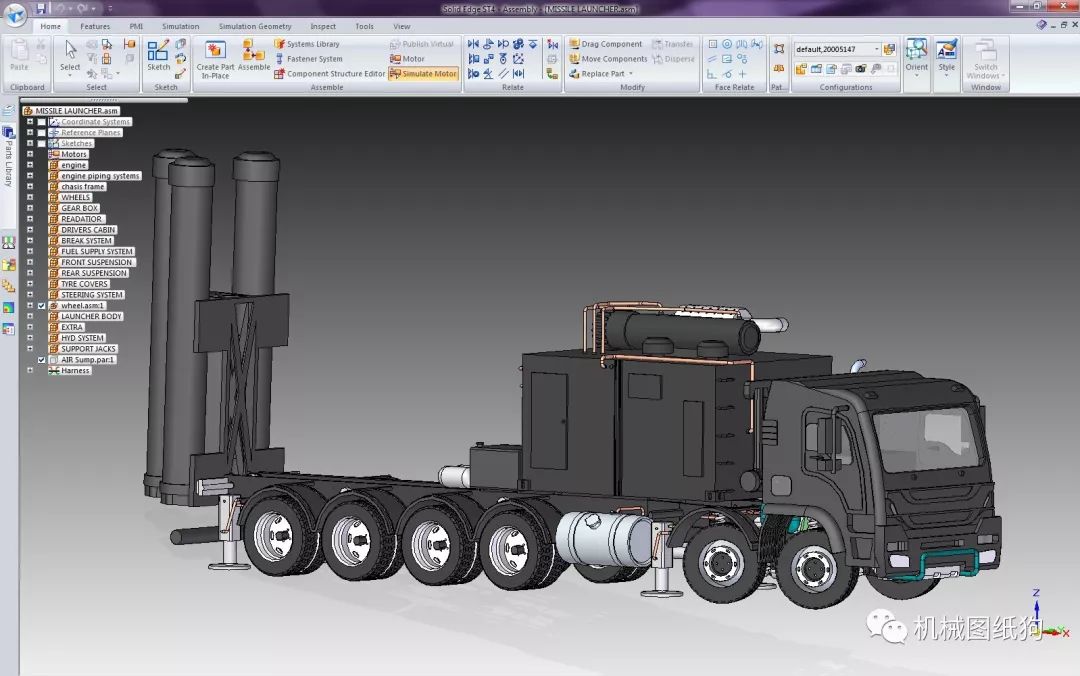
Task: Select the HYD SYSTEM tree item
Action: (x=82, y=338)
